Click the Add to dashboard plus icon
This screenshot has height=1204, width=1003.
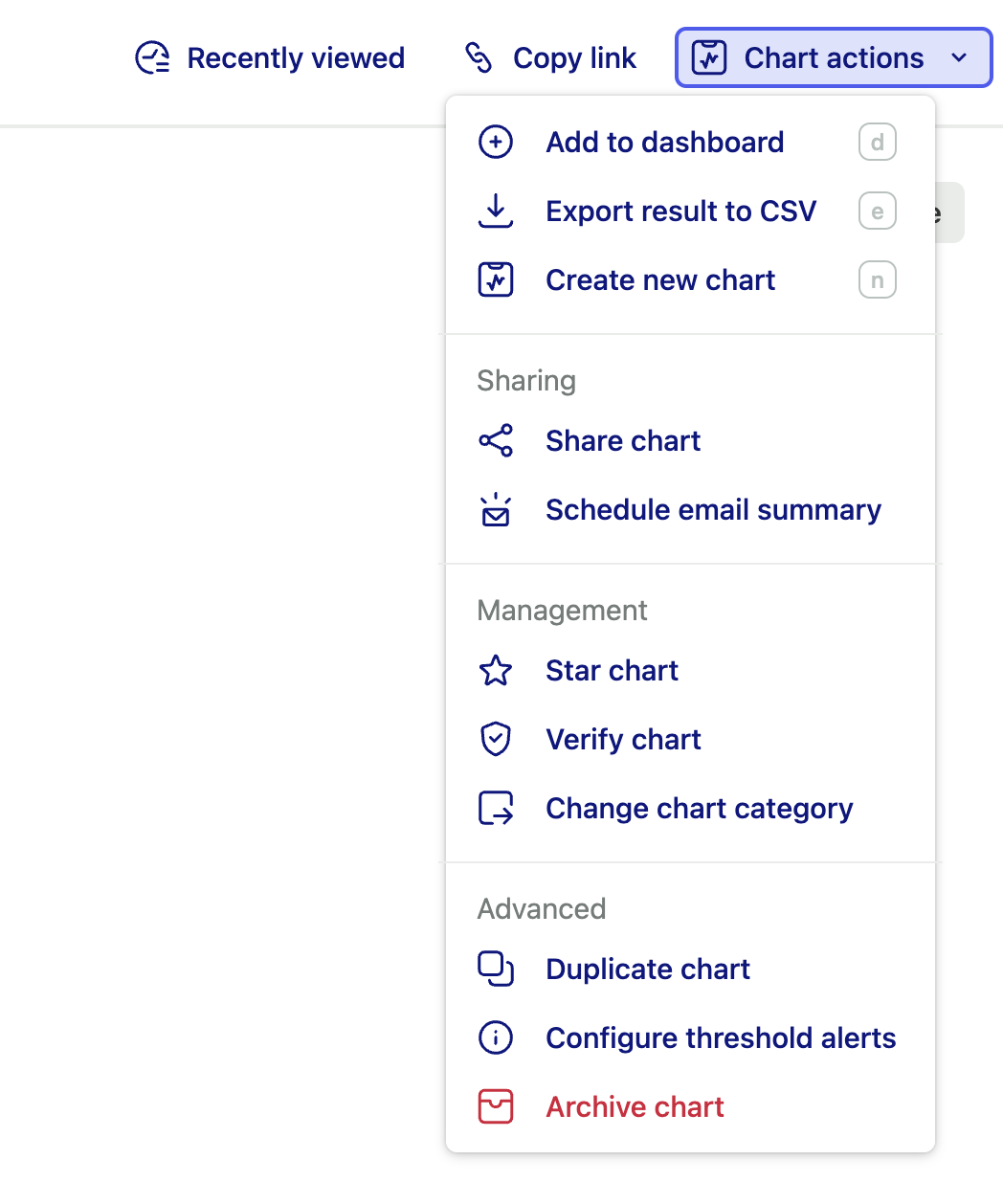[x=496, y=143]
